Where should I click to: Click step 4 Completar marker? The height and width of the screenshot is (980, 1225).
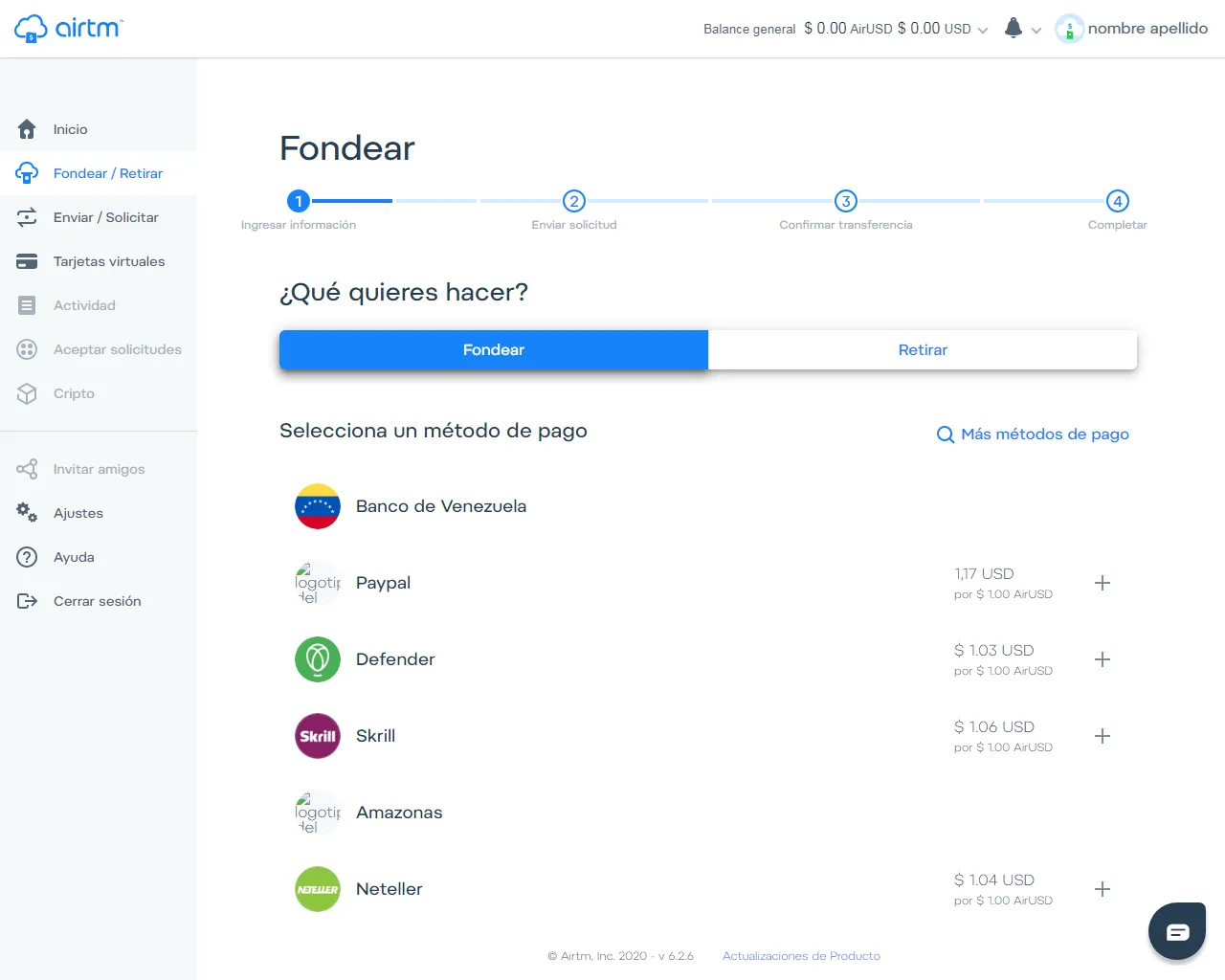tap(1118, 201)
